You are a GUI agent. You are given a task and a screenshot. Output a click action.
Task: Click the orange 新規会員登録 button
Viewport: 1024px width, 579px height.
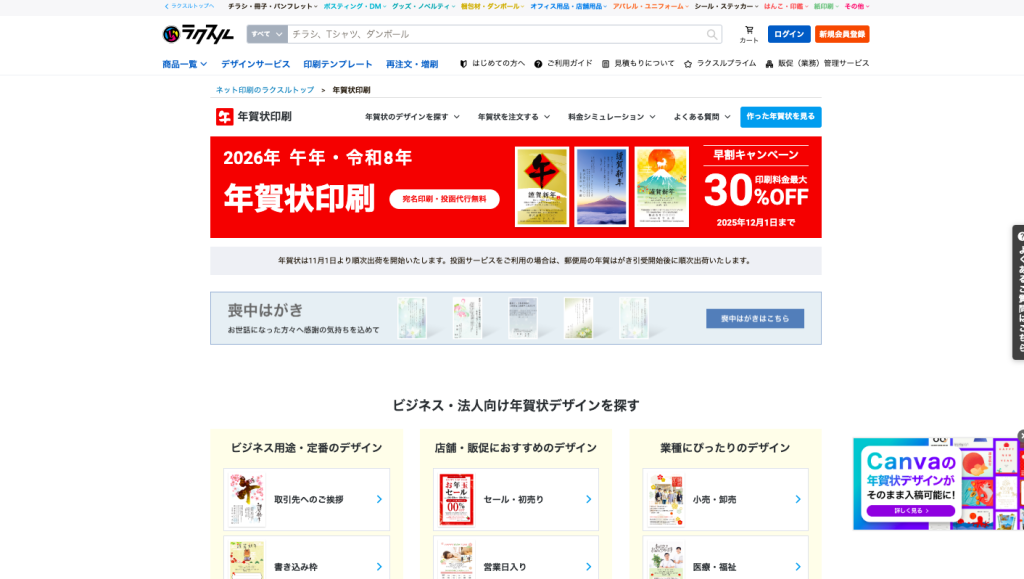pyautogui.click(x=842, y=34)
